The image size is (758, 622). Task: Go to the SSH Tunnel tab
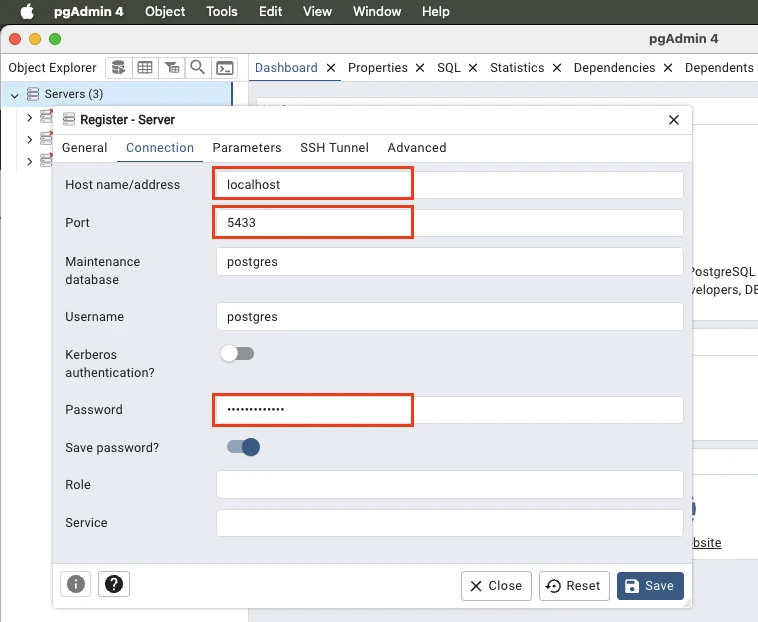(334, 148)
